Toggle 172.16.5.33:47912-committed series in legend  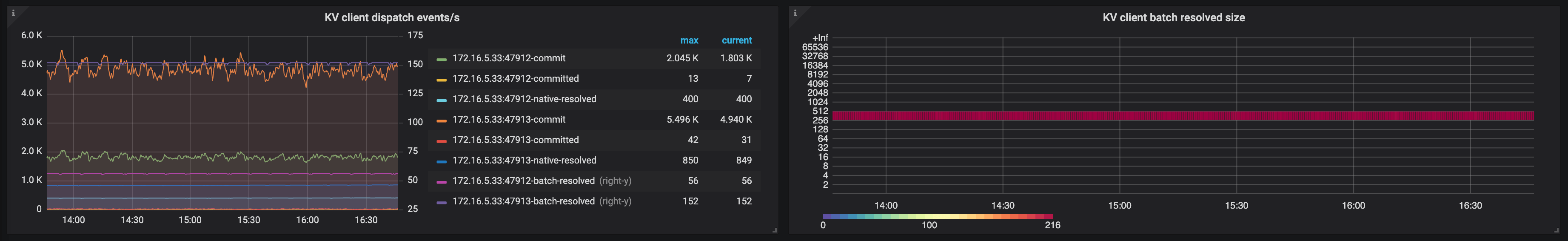coord(515,78)
